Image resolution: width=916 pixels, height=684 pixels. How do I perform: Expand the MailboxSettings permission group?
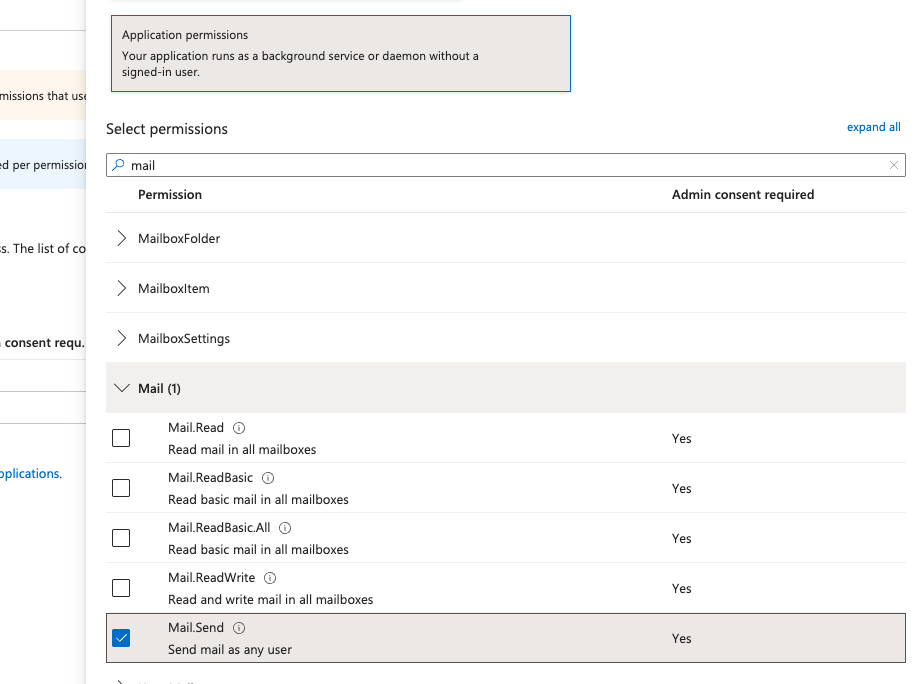[x=120, y=338]
